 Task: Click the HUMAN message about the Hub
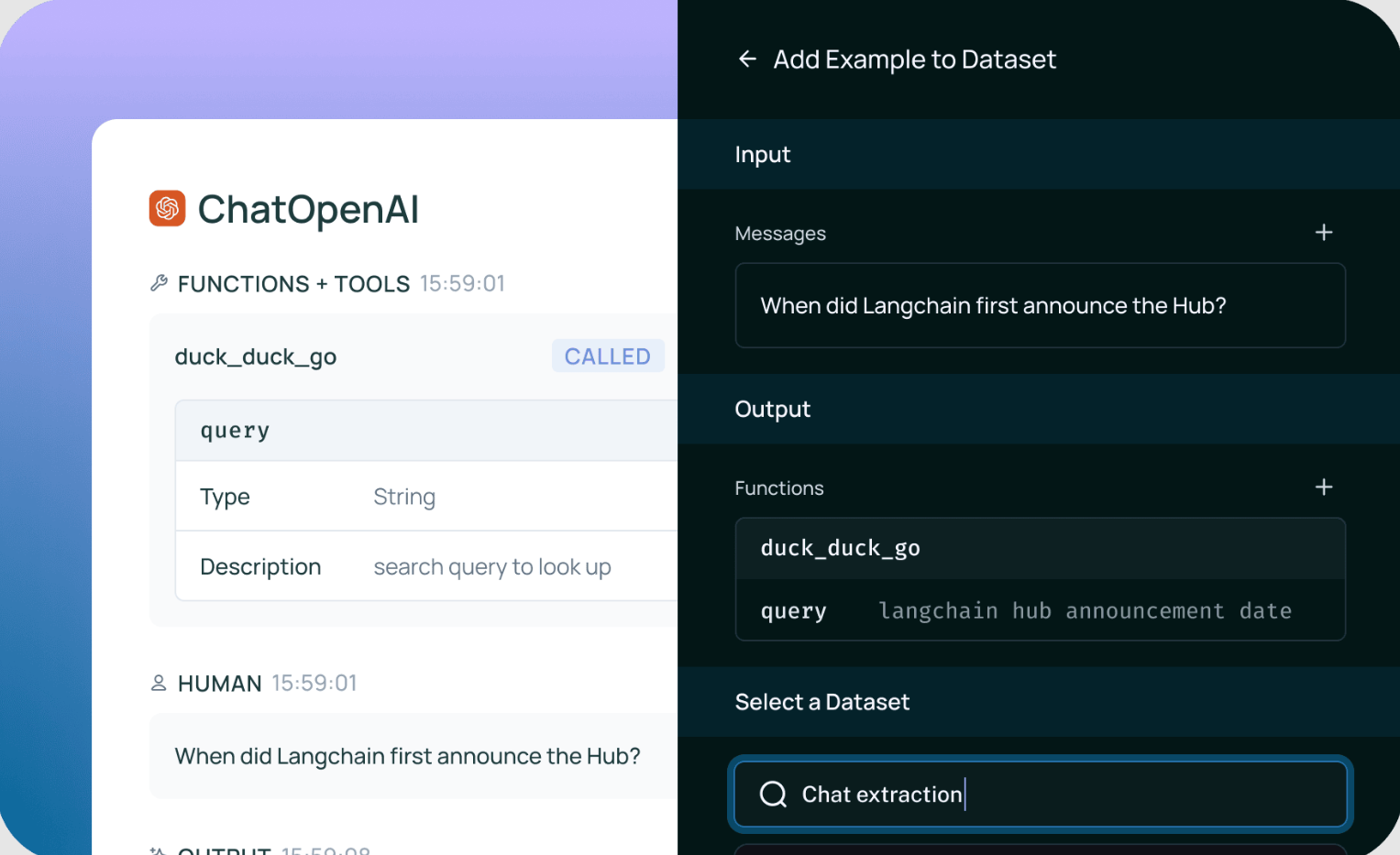click(x=413, y=756)
